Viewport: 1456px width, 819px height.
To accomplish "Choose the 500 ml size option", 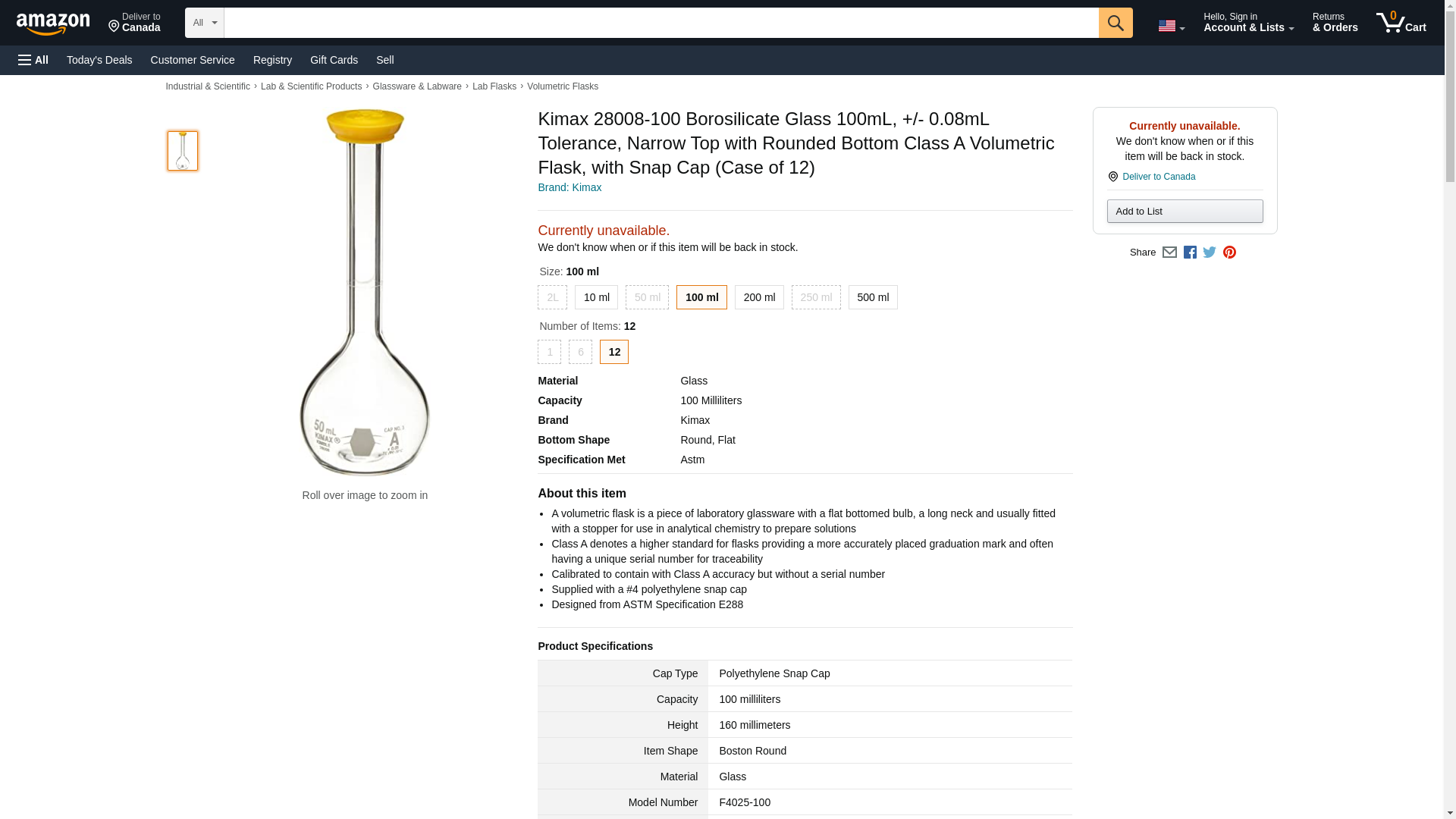I will coord(872,297).
